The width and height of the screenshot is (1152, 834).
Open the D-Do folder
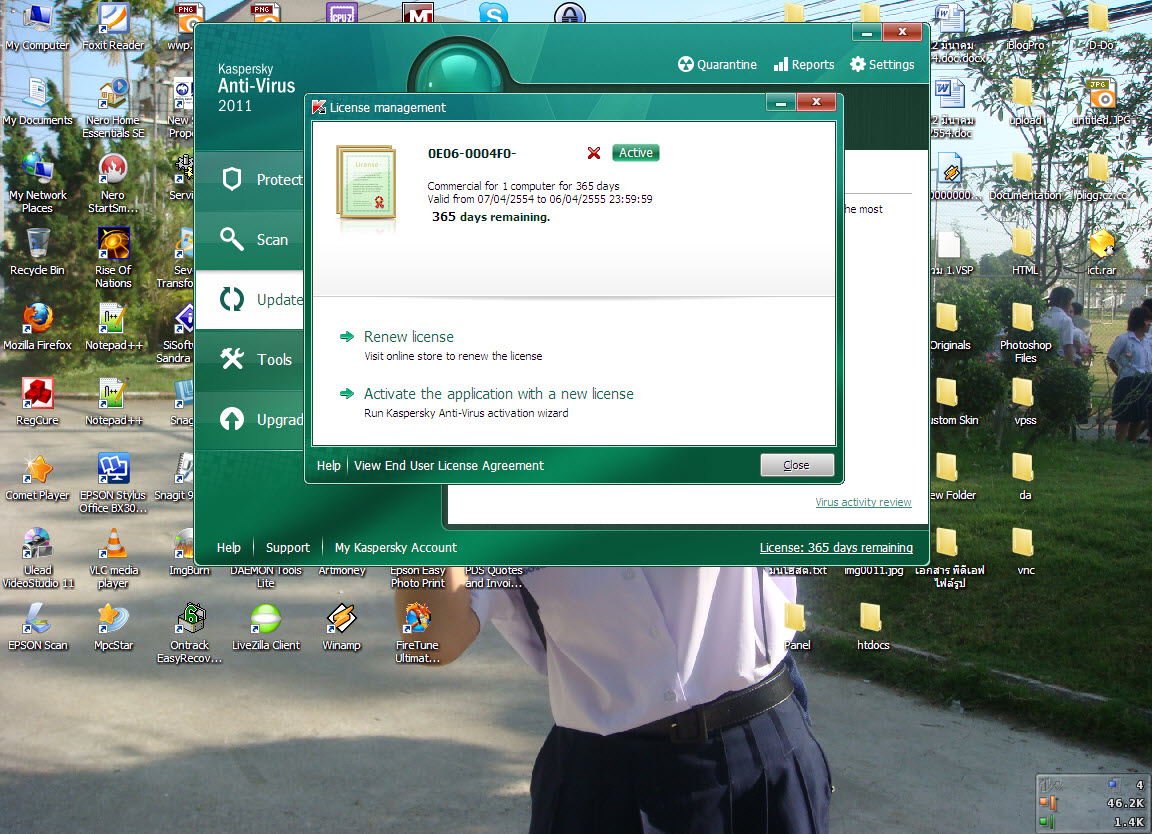pos(1101,27)
